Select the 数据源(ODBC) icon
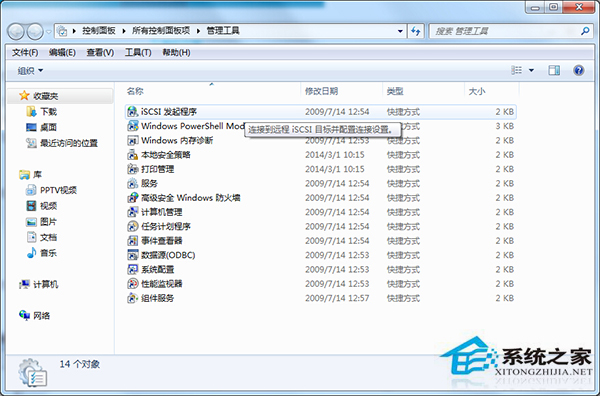The image size is (600, 396). (132, 255)
